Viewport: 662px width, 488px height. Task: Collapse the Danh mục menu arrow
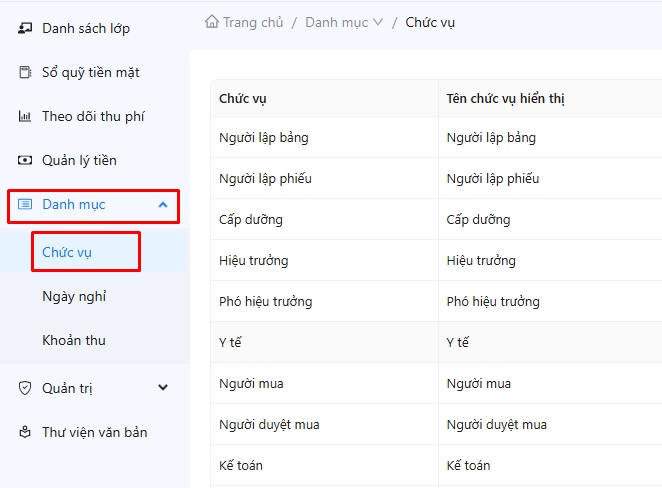pos(163,205)
